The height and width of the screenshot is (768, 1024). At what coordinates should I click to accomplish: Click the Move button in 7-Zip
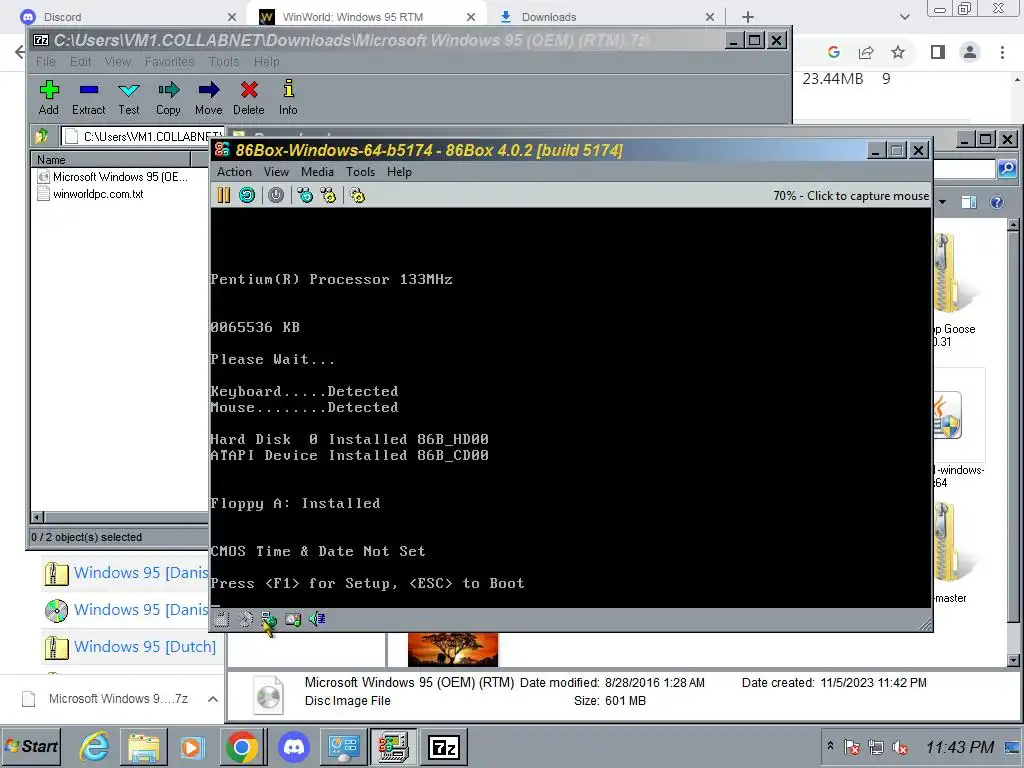tap(208, 98)
